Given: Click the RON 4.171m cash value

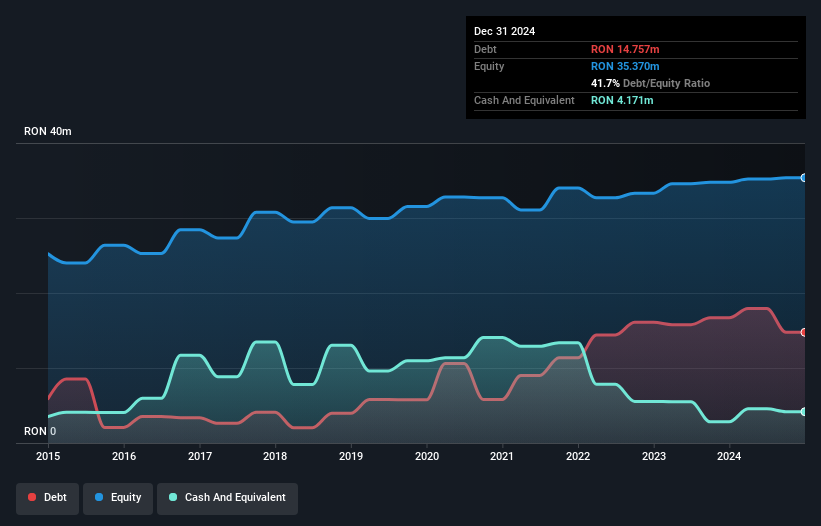Looking at the screenshot, I should coord(622,100).
